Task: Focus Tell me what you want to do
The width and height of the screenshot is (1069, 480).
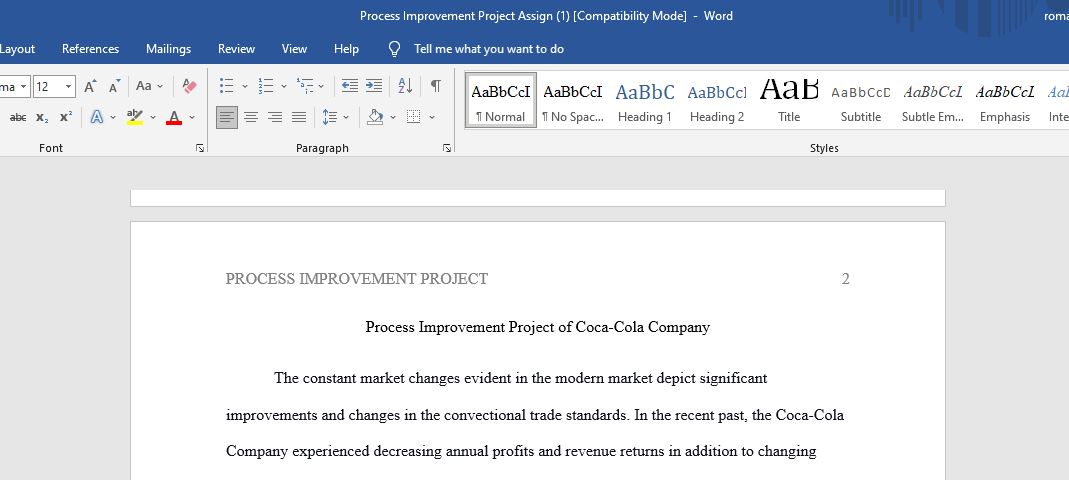Action: (489, 49)
